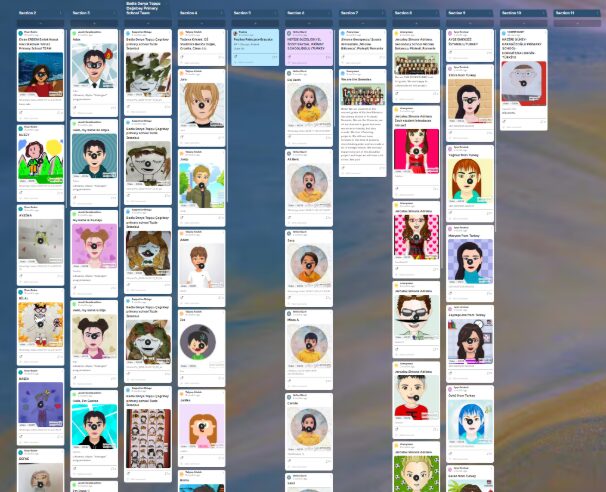Viewport: 606px width, 492px height.
Task: Add a new post under Section 5
Action: (x=256, y=22)
